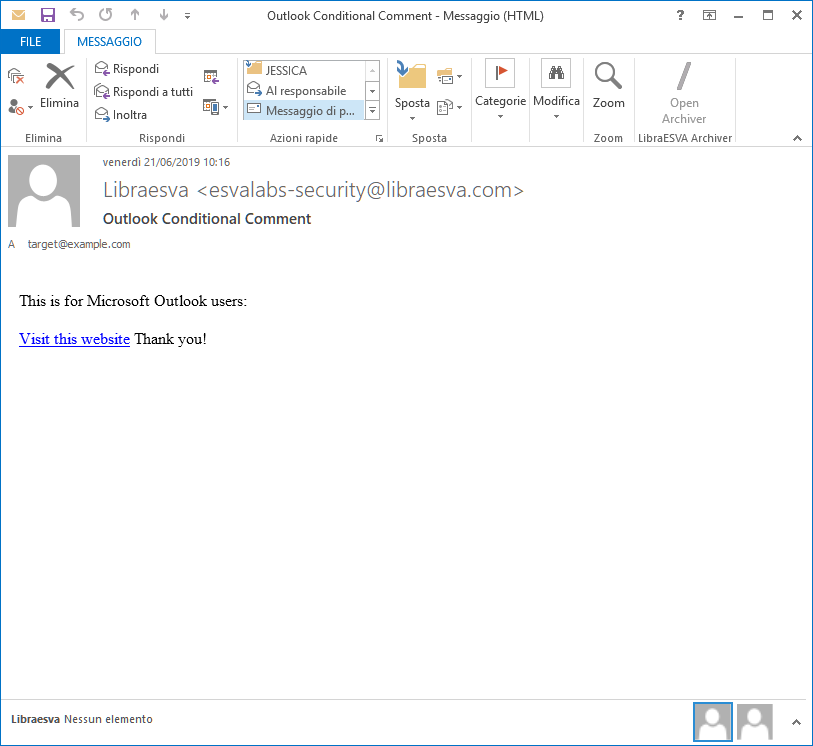Click the date venerdì 21/06/2019 10:16
The image size is (813, 746).
tap(166, 162)
